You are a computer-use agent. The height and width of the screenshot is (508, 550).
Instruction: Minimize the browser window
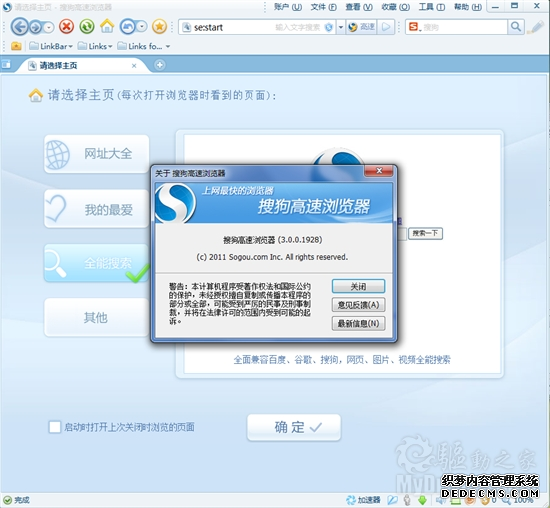[x=495, y=7]
